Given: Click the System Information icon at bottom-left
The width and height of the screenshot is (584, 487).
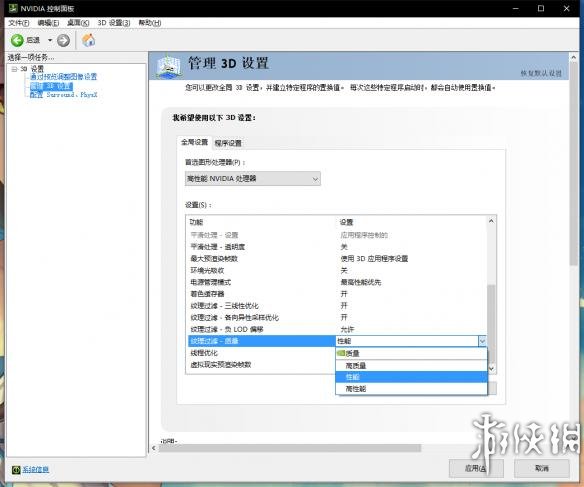Looking at the screenshot, I should point(16,470).
